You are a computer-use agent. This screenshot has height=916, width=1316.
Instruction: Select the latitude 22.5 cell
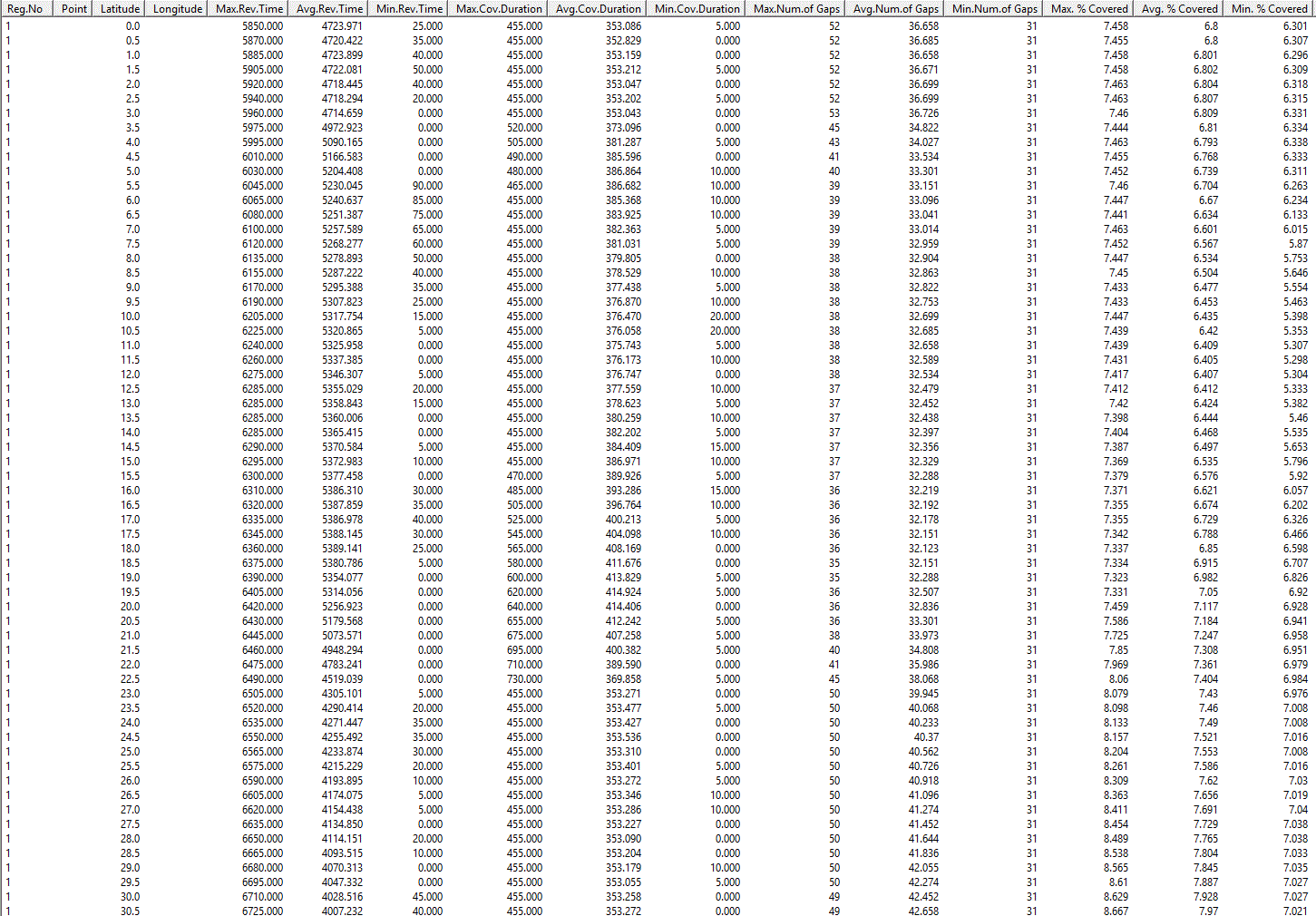pos(131,679)
